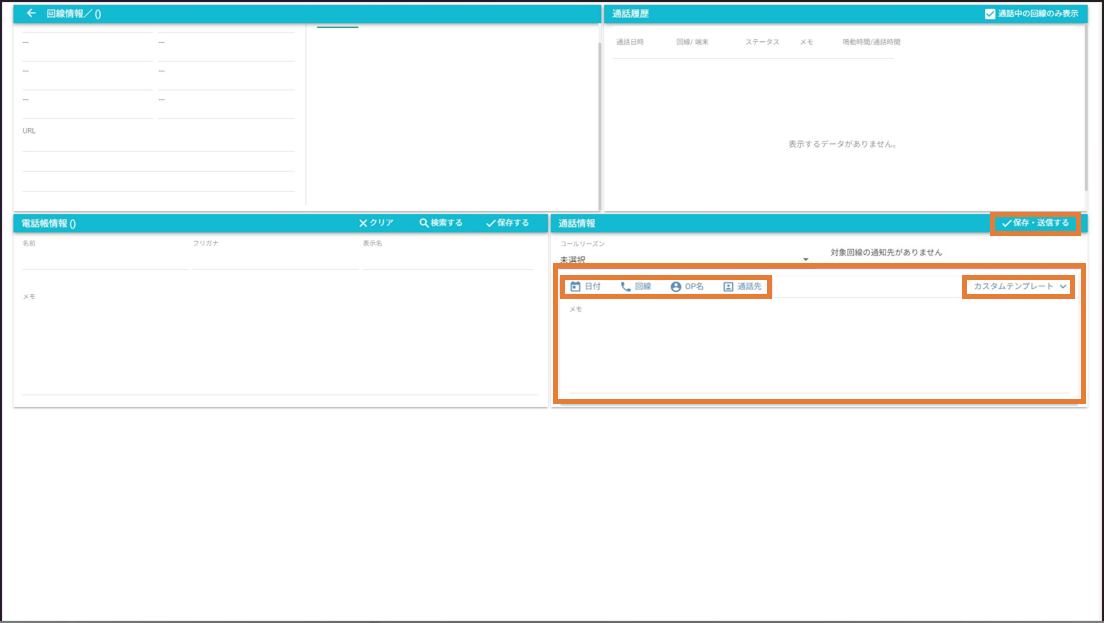Click the フリガナ input field
Image resolution: width=1104 pixels, height=623 pixels.
click(275, 261)
